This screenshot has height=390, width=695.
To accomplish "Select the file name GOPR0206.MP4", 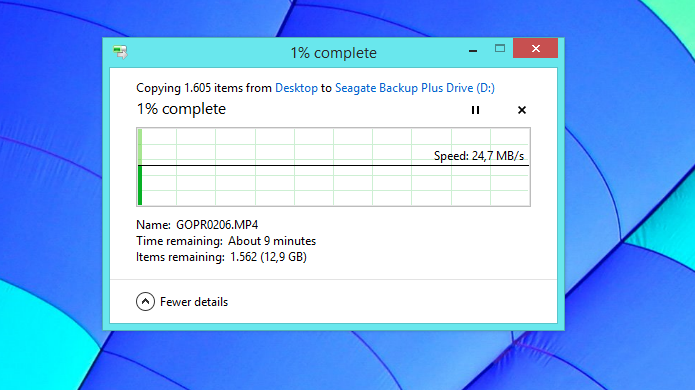I will (x=217, y=225).
